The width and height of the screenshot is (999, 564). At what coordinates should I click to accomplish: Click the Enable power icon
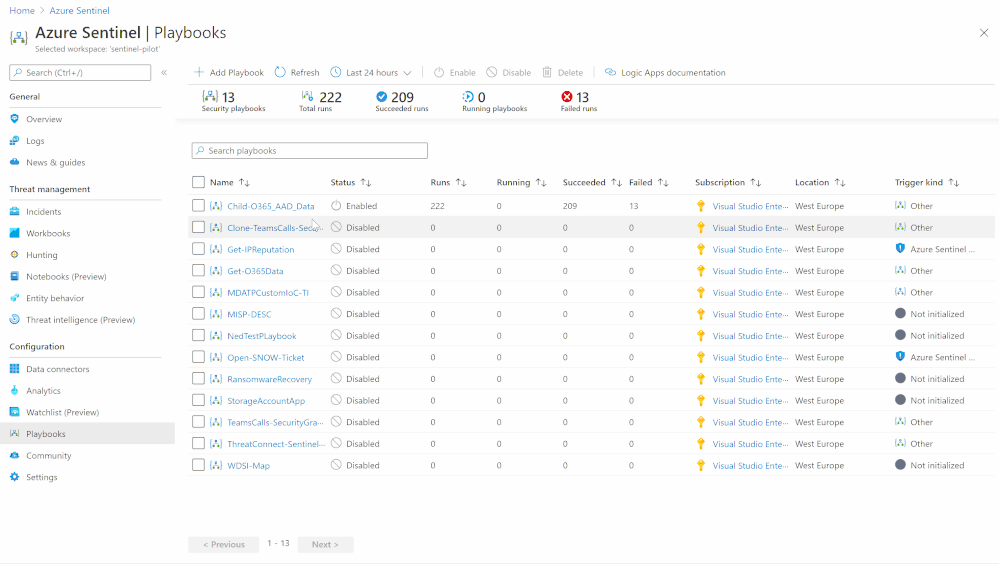439,72
